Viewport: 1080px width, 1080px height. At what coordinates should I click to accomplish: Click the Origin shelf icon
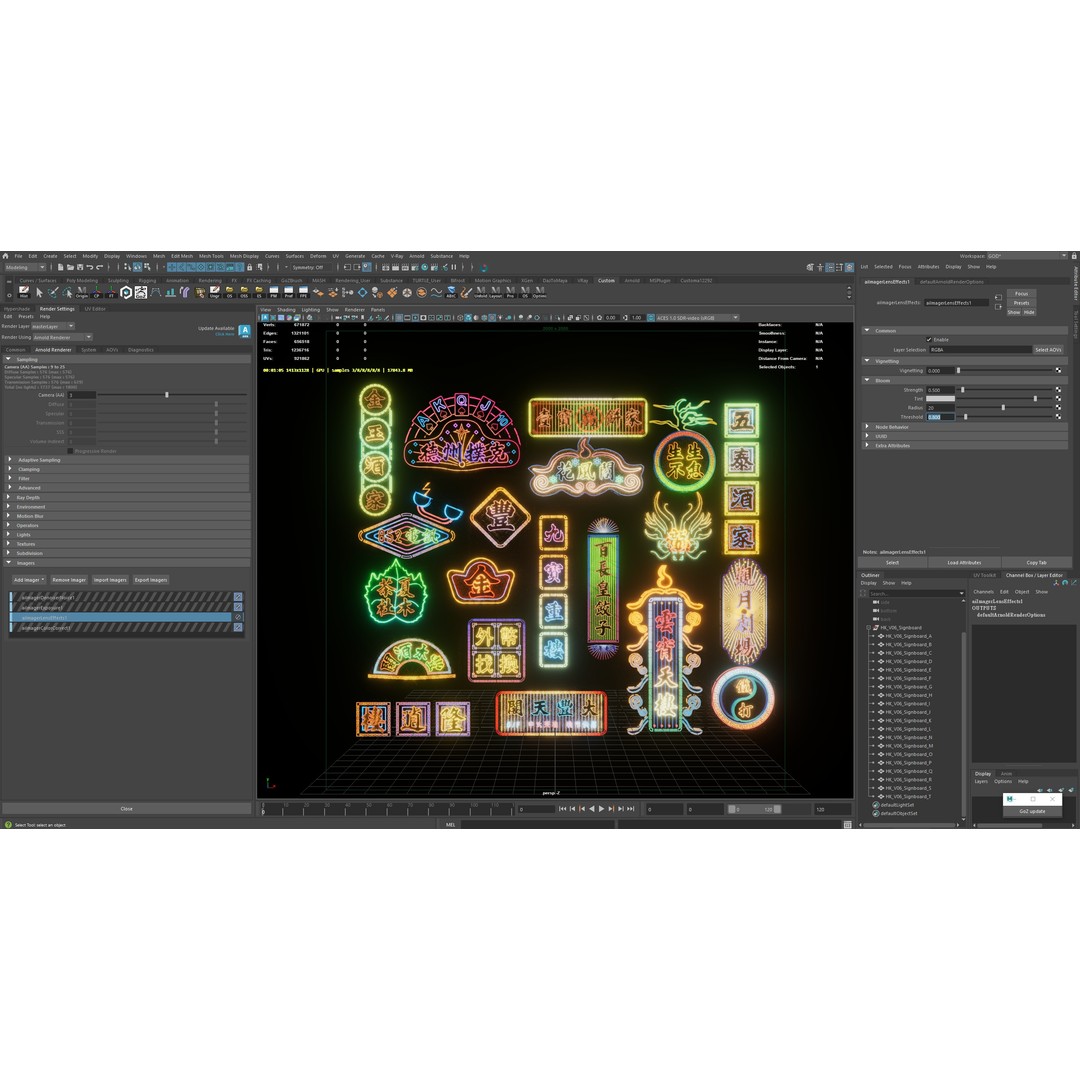[82, 292]
